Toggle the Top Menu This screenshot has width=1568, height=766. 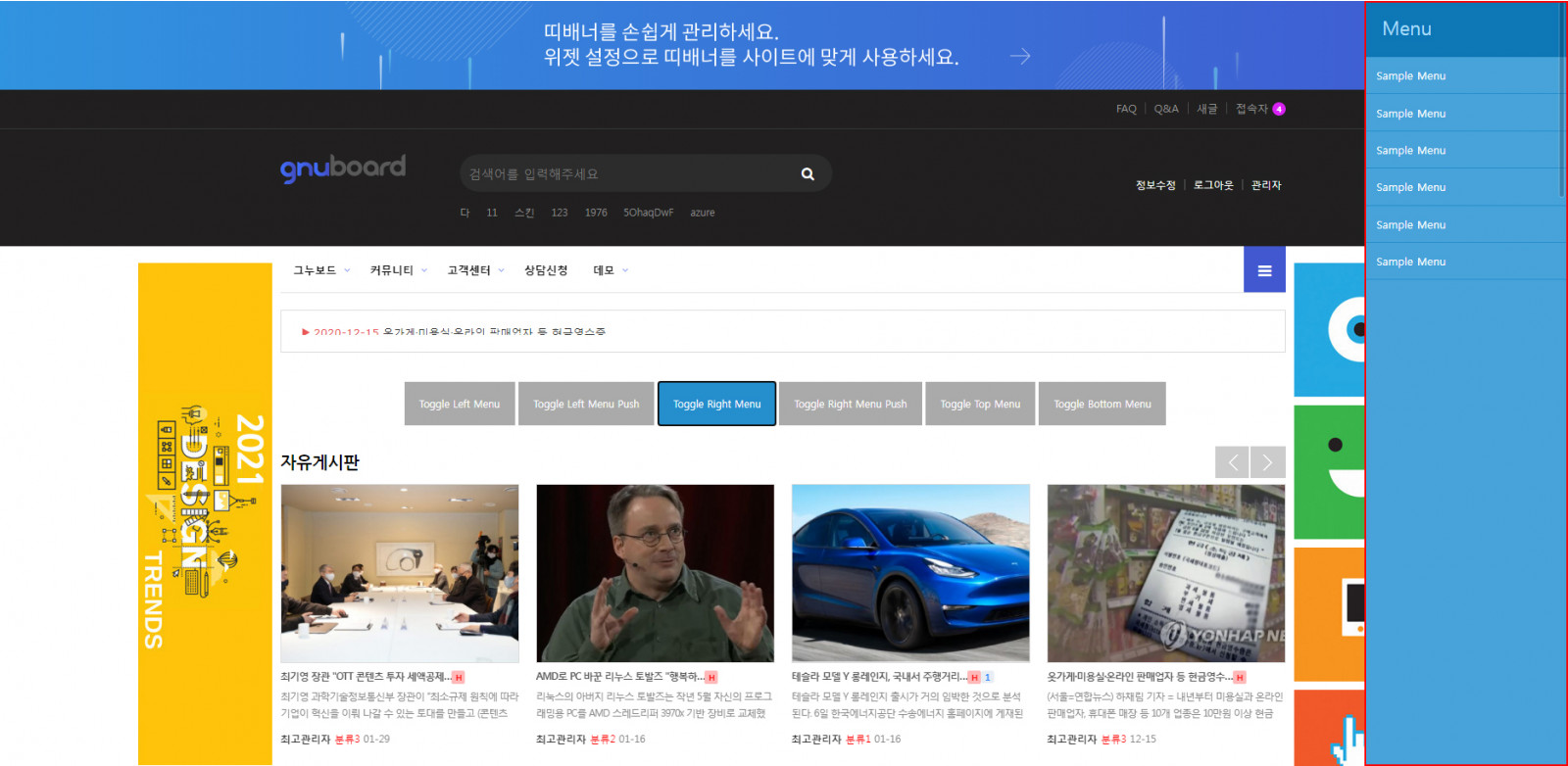click(x=980, y=404)
